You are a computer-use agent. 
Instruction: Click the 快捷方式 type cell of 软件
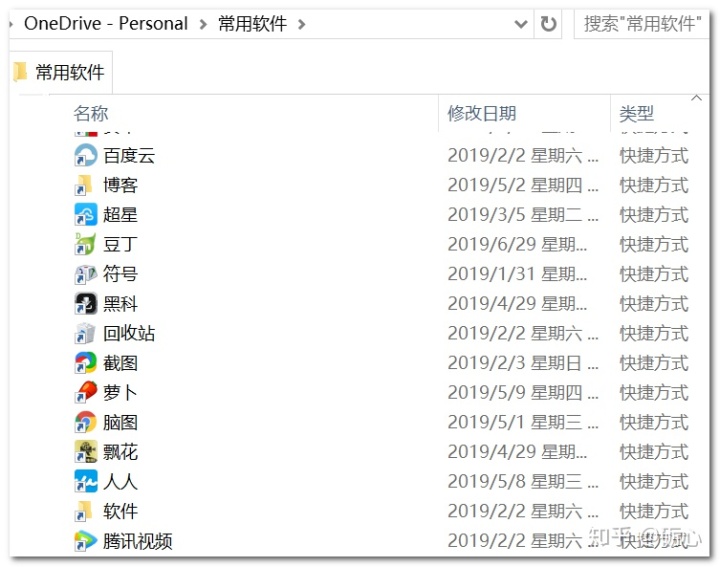tap(654, 511)
